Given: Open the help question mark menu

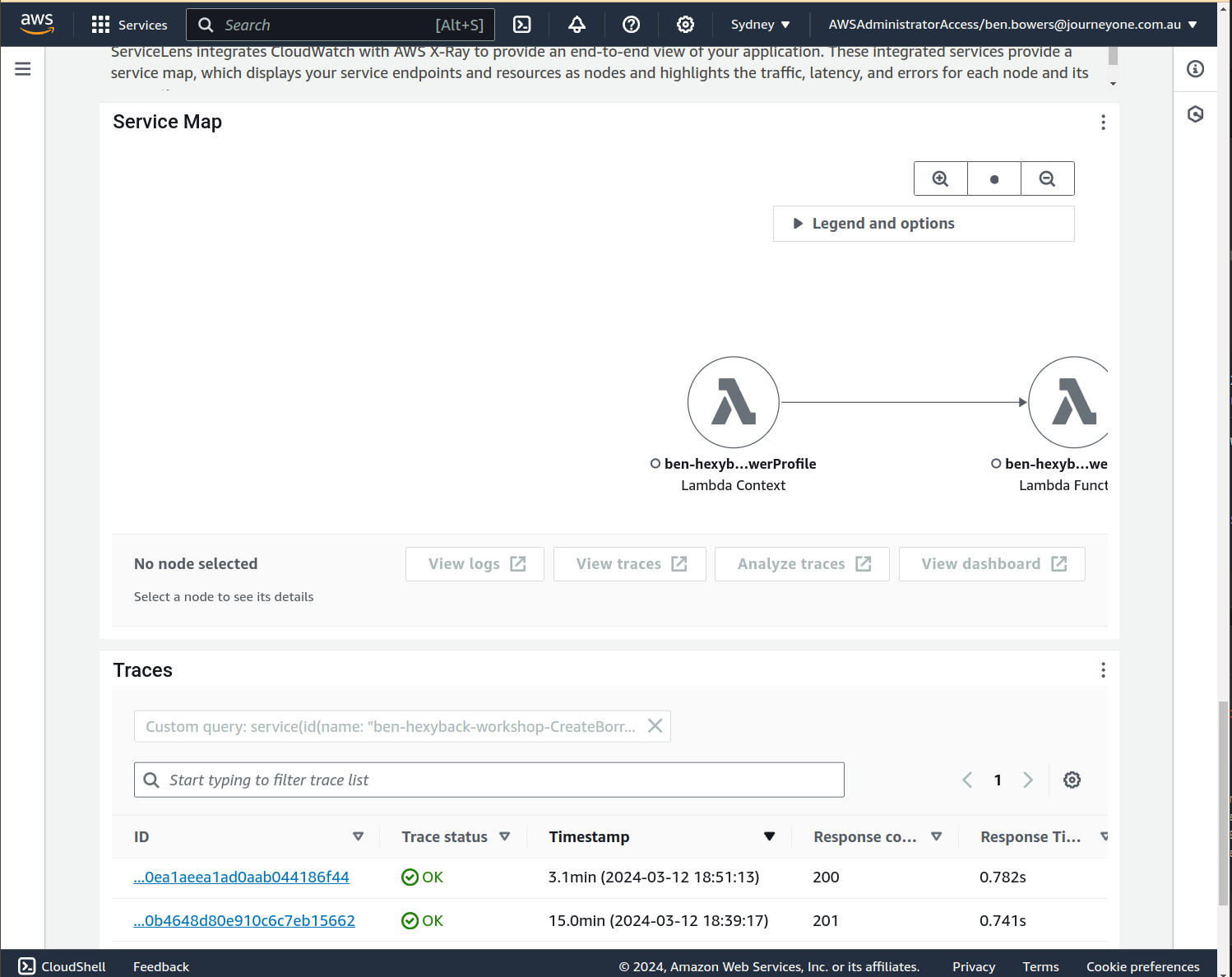Looking at the screenshot, I should tap(632, 25).
